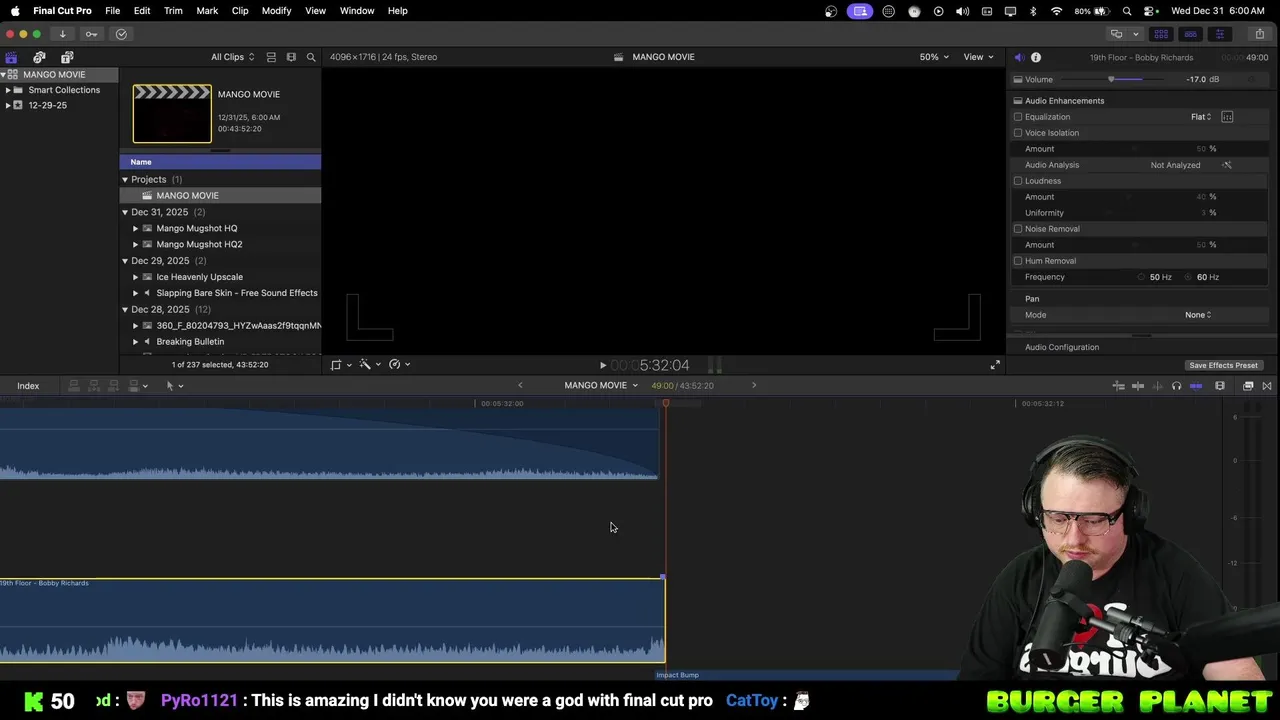The width and height of the screenshot is (1280, 720).
Task: Open the Transitions browser icon
Action: tap(1267, 386)
